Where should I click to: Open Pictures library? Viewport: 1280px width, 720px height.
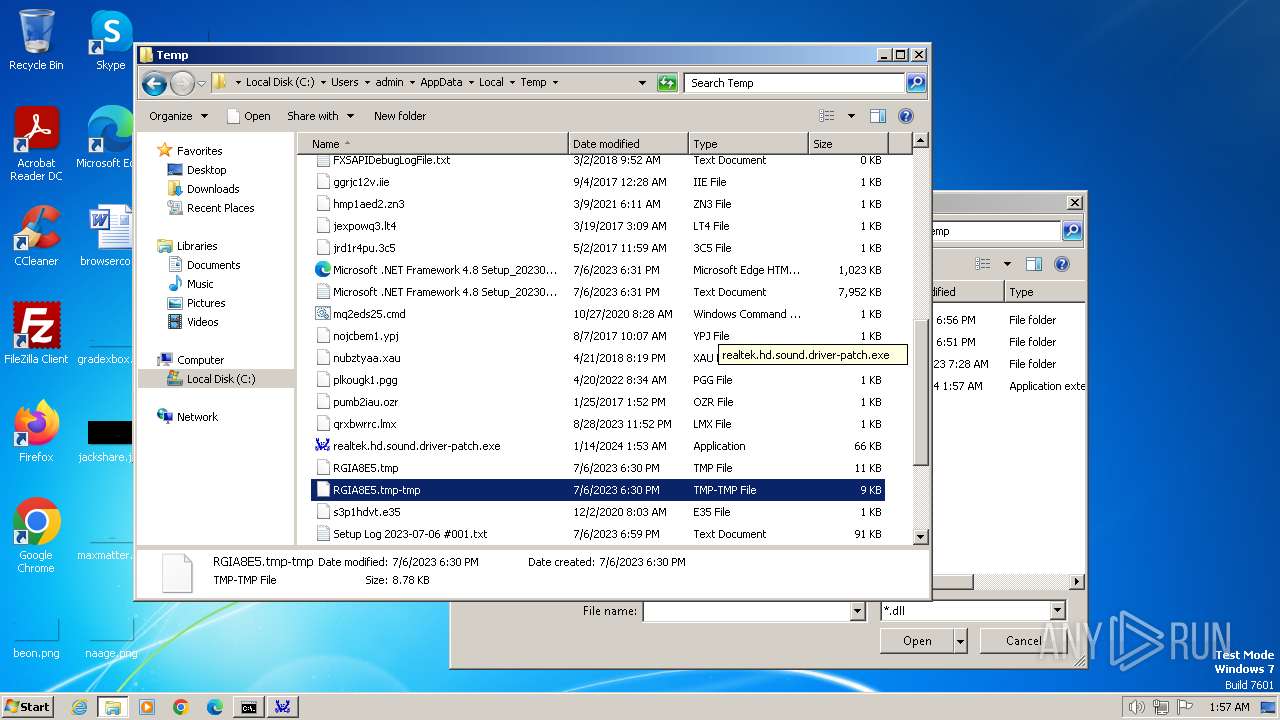pyautogui.click(x=205, y=303)
